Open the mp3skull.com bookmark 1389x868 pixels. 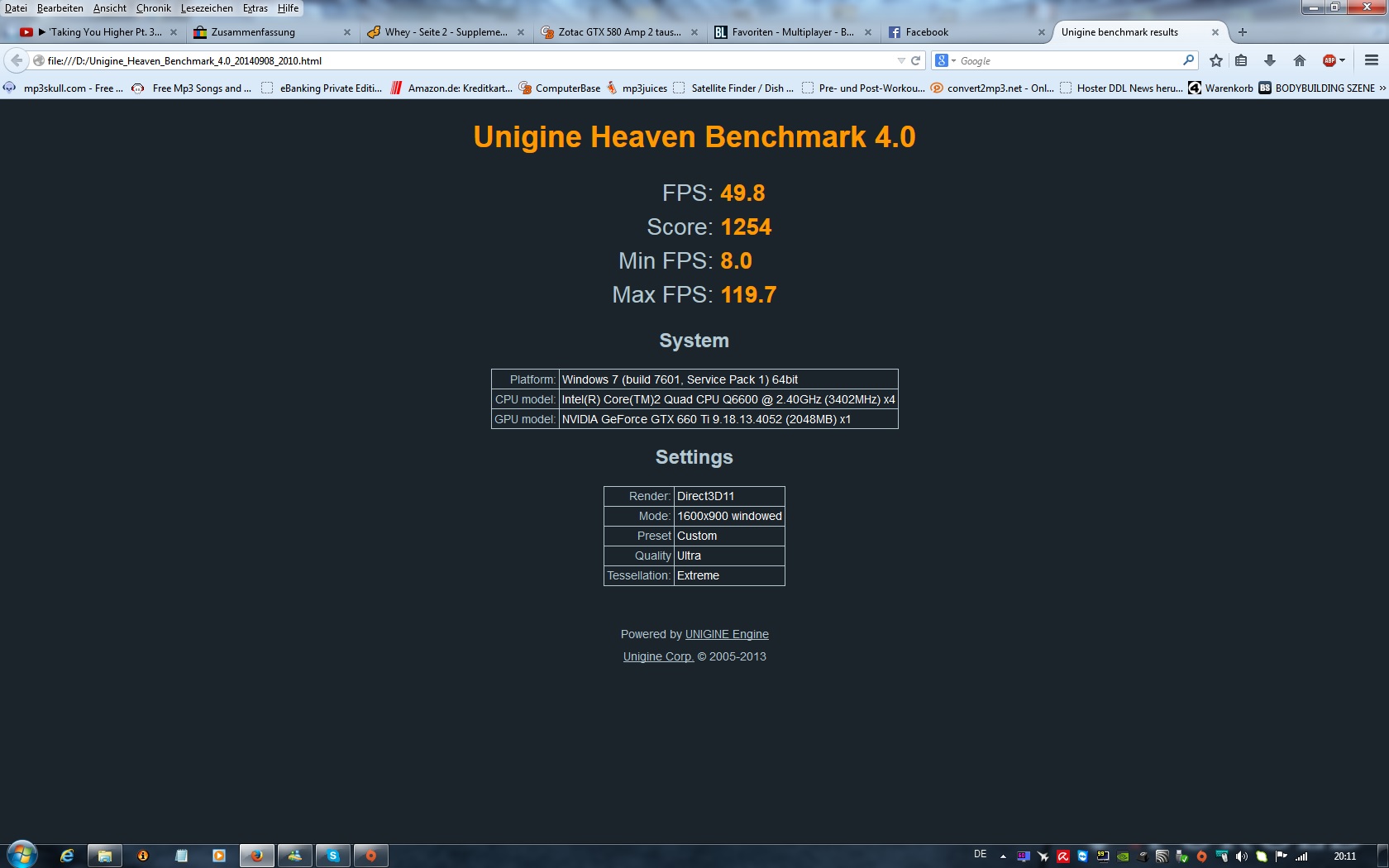(x=64, y=88)
